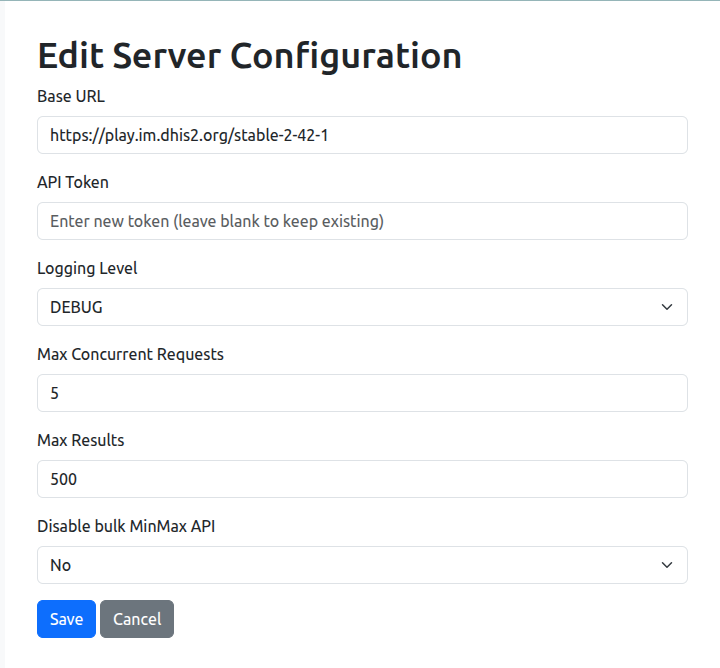Click the "Logging Level" label
The image size is (720, 668).
pyautogui.click(x=87, y=268)
